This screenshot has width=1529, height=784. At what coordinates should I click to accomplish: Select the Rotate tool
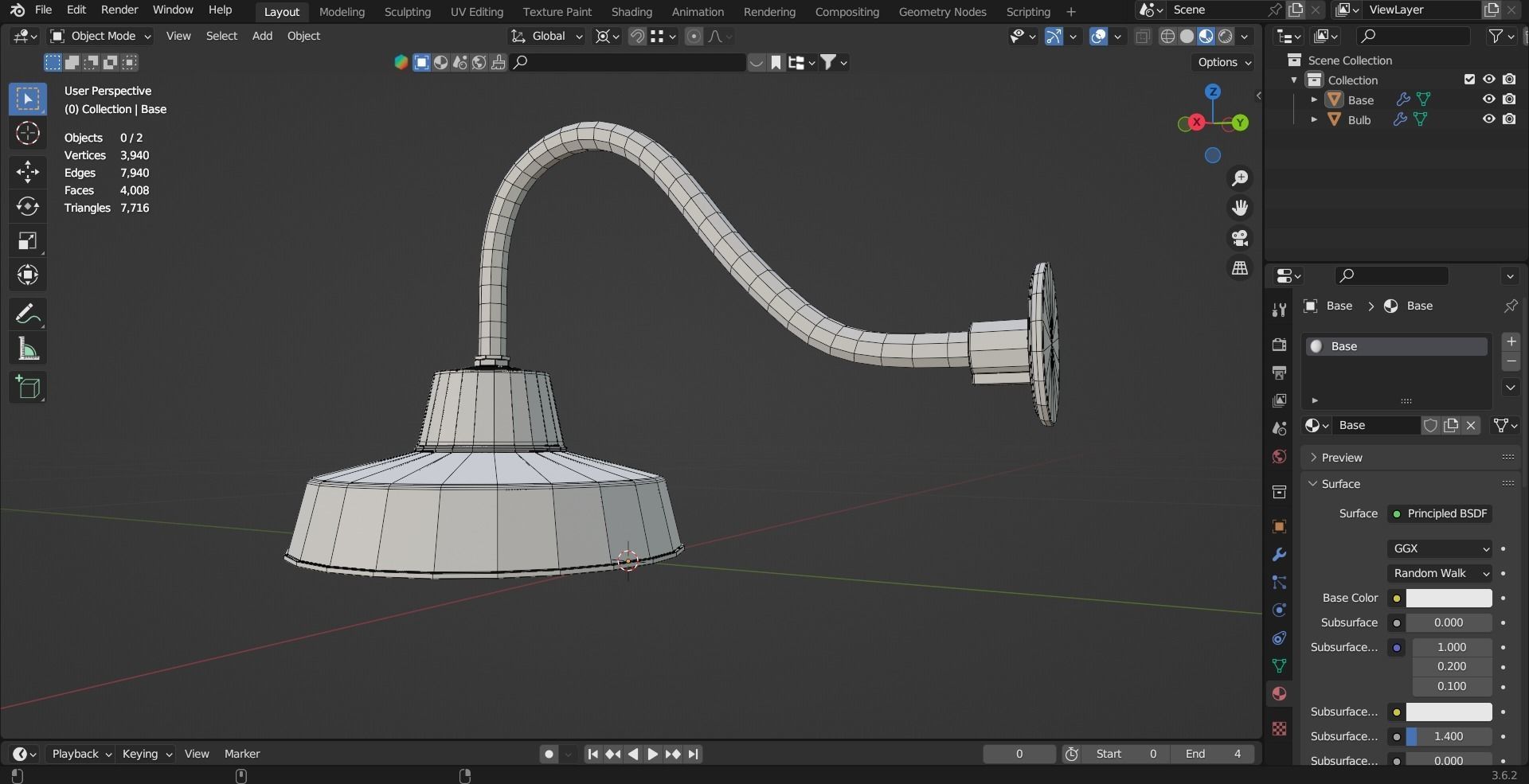28,206
